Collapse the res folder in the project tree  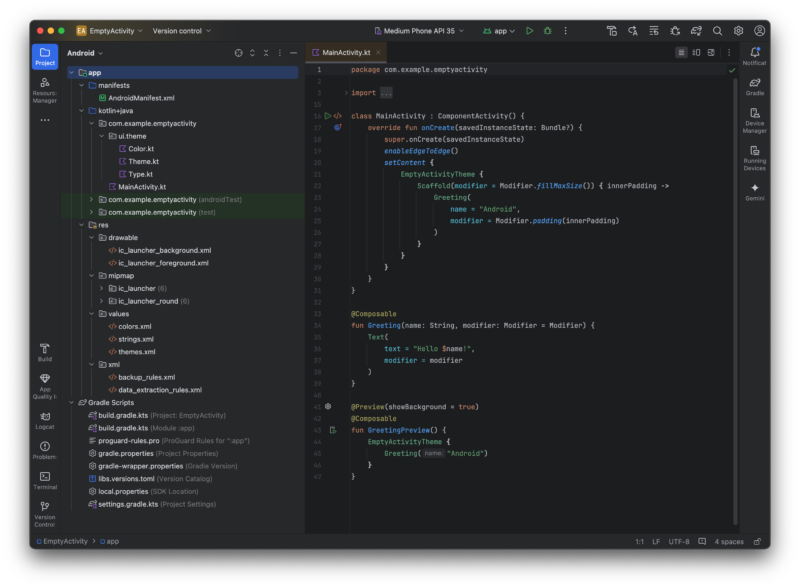coord(82,225)
